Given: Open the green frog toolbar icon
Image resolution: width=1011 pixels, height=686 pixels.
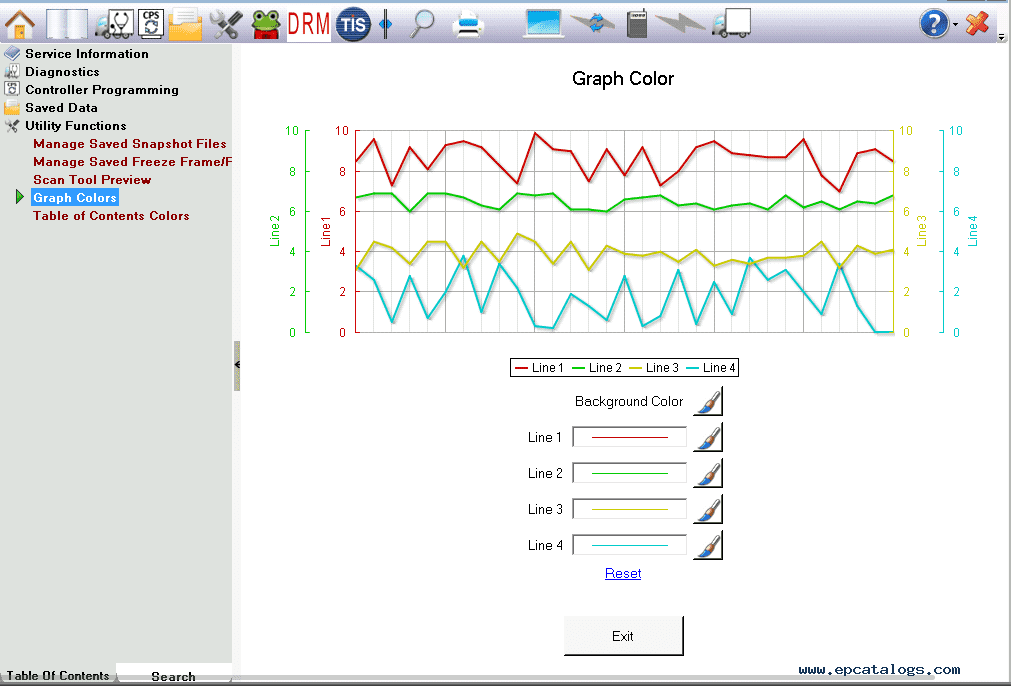Looking at the screenshot, I should point(266,24).
